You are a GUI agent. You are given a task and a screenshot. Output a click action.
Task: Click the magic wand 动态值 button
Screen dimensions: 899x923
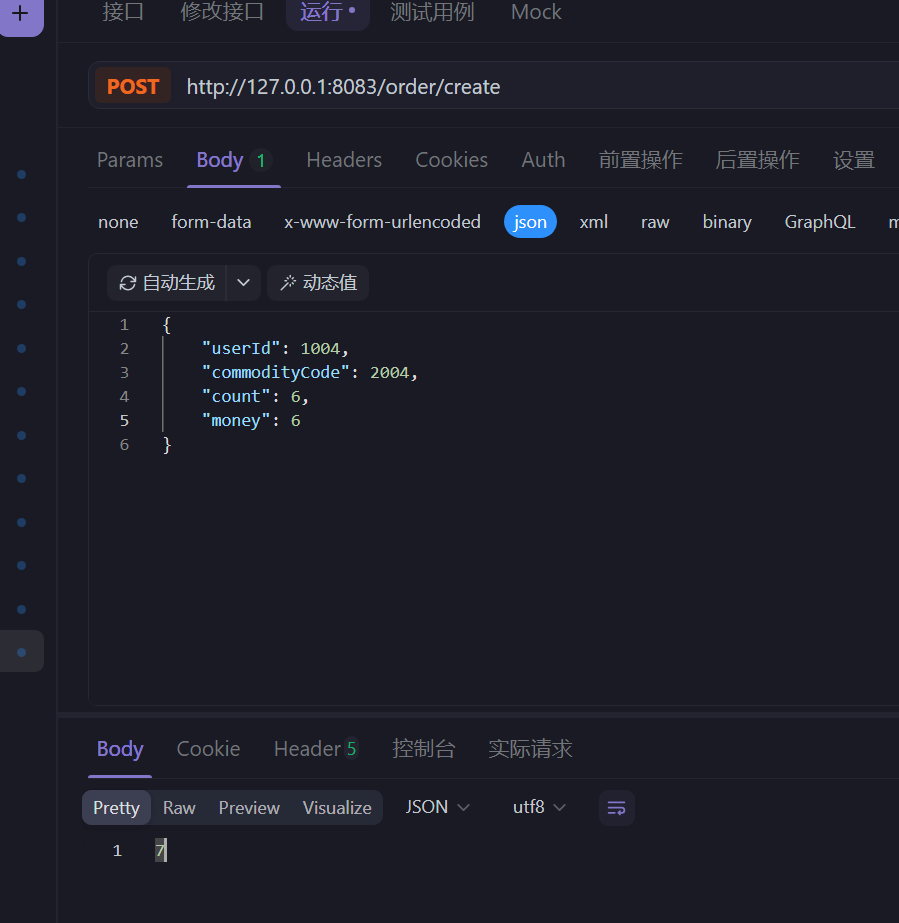pos(318,283)
